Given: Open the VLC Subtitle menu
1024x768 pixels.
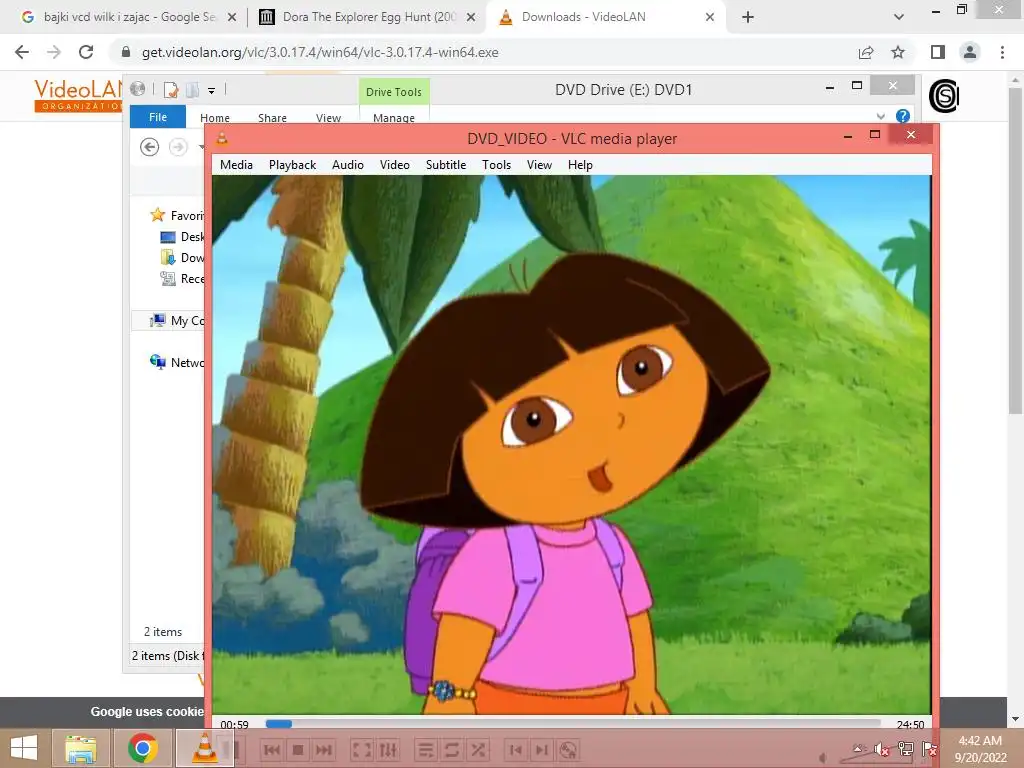Looking at the screenshot, I should pyautogui.click(x=445, y=165).
